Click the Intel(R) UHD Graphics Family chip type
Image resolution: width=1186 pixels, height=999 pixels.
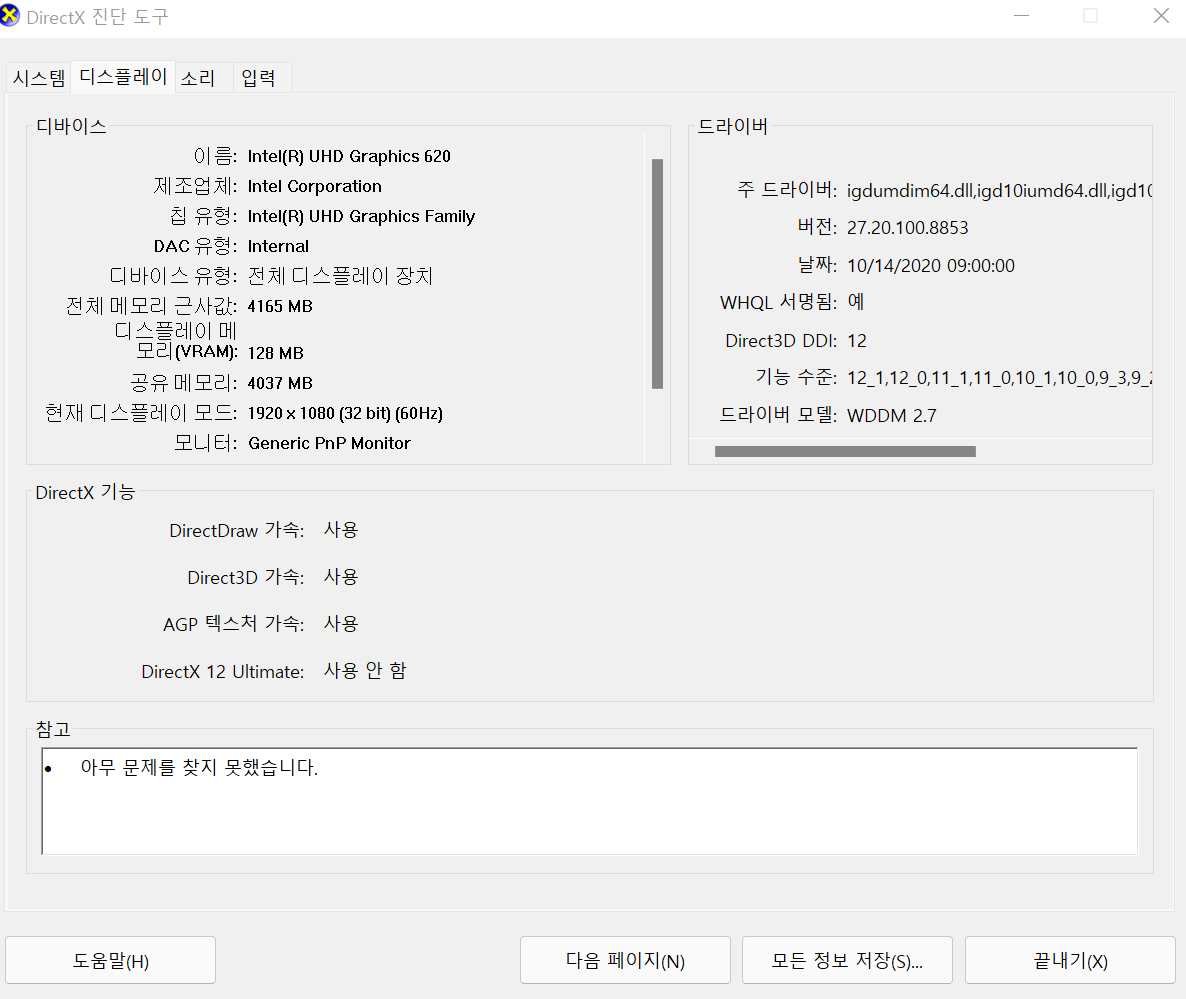tap(362, 216)
